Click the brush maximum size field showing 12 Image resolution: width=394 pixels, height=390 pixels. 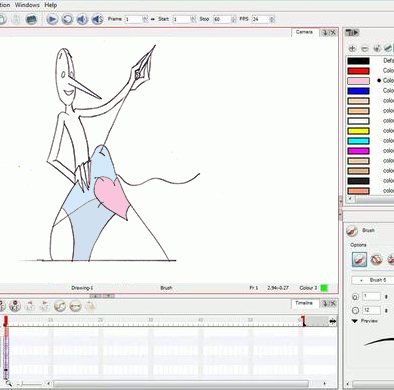pyautogui.click(x=371, y=310)
